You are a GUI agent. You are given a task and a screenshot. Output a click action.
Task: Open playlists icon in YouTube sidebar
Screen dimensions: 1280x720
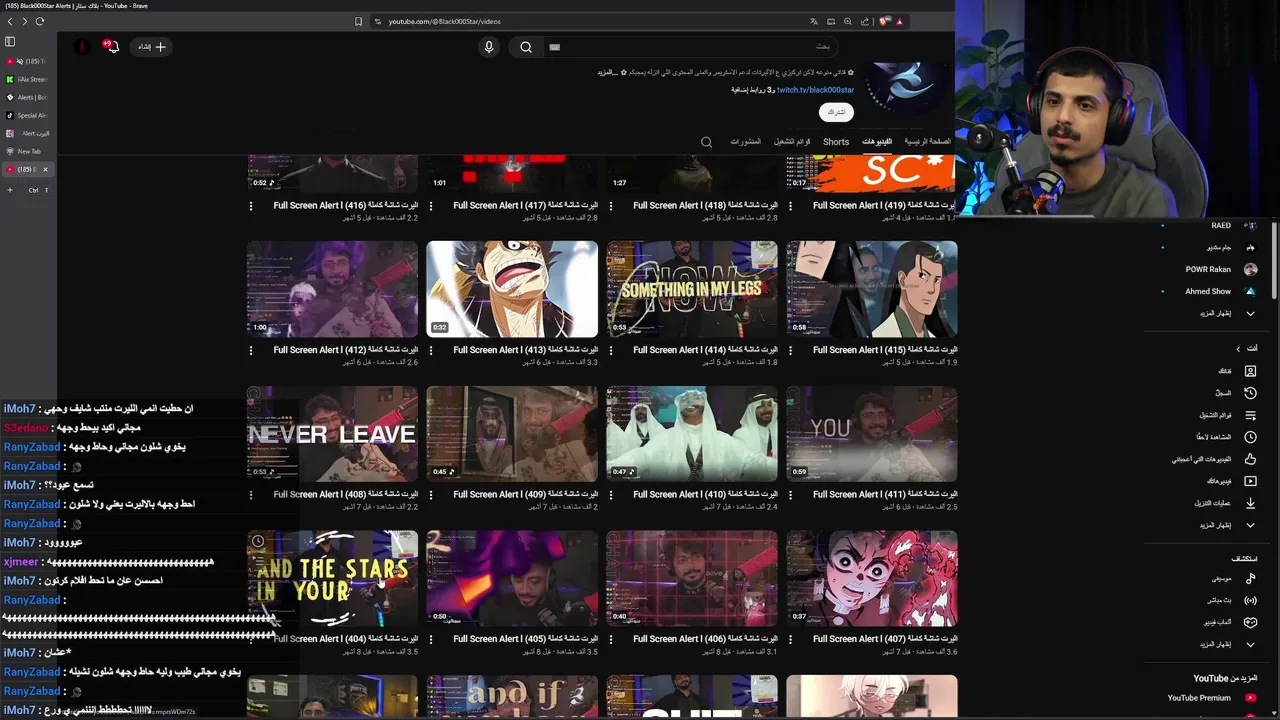[1250, 415]
